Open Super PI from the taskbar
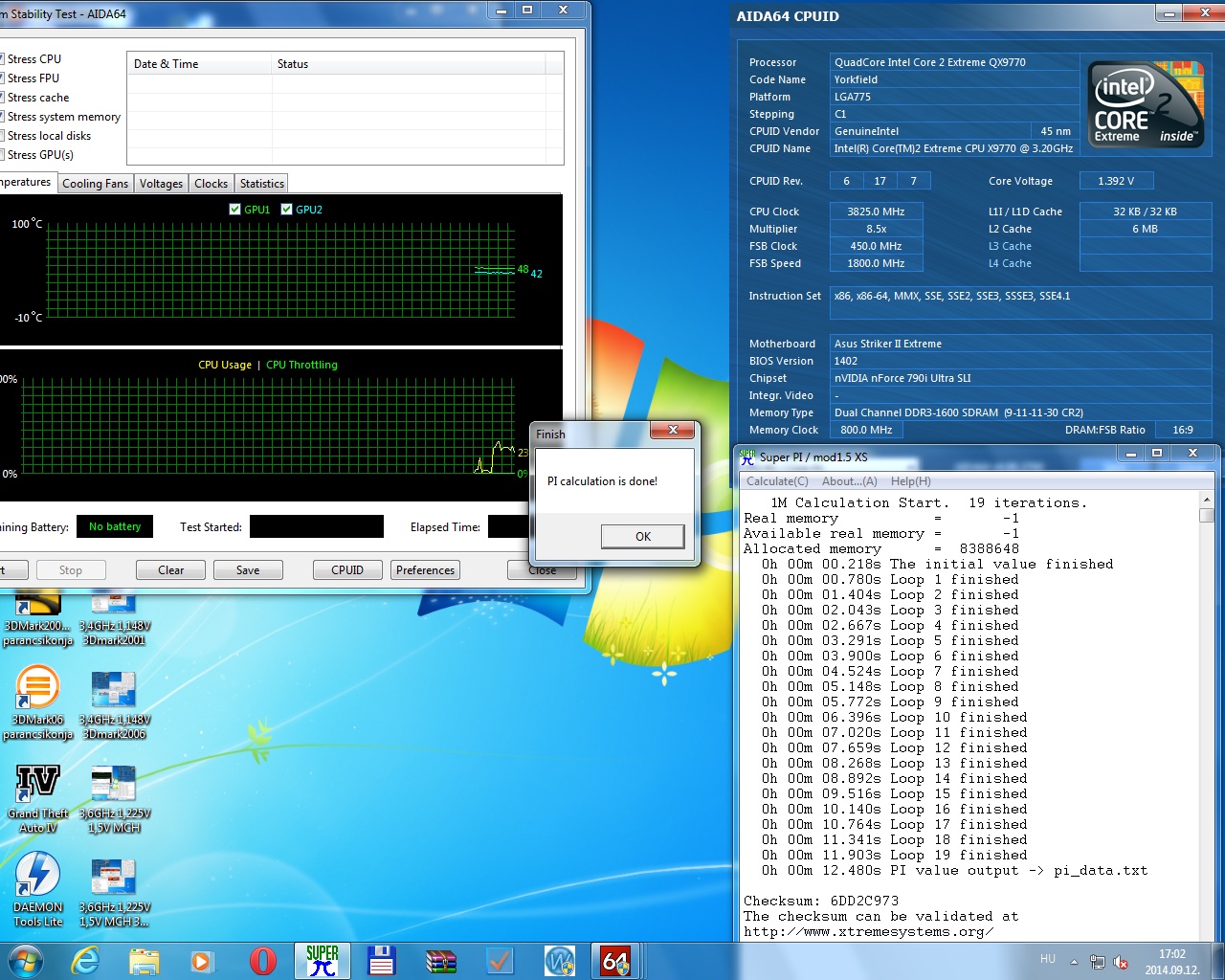 (323, 960)
